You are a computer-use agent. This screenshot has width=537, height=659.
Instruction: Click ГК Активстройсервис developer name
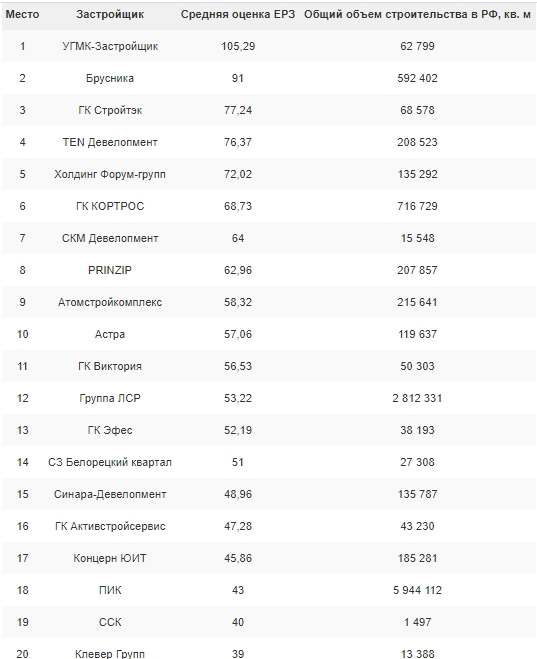110,526
